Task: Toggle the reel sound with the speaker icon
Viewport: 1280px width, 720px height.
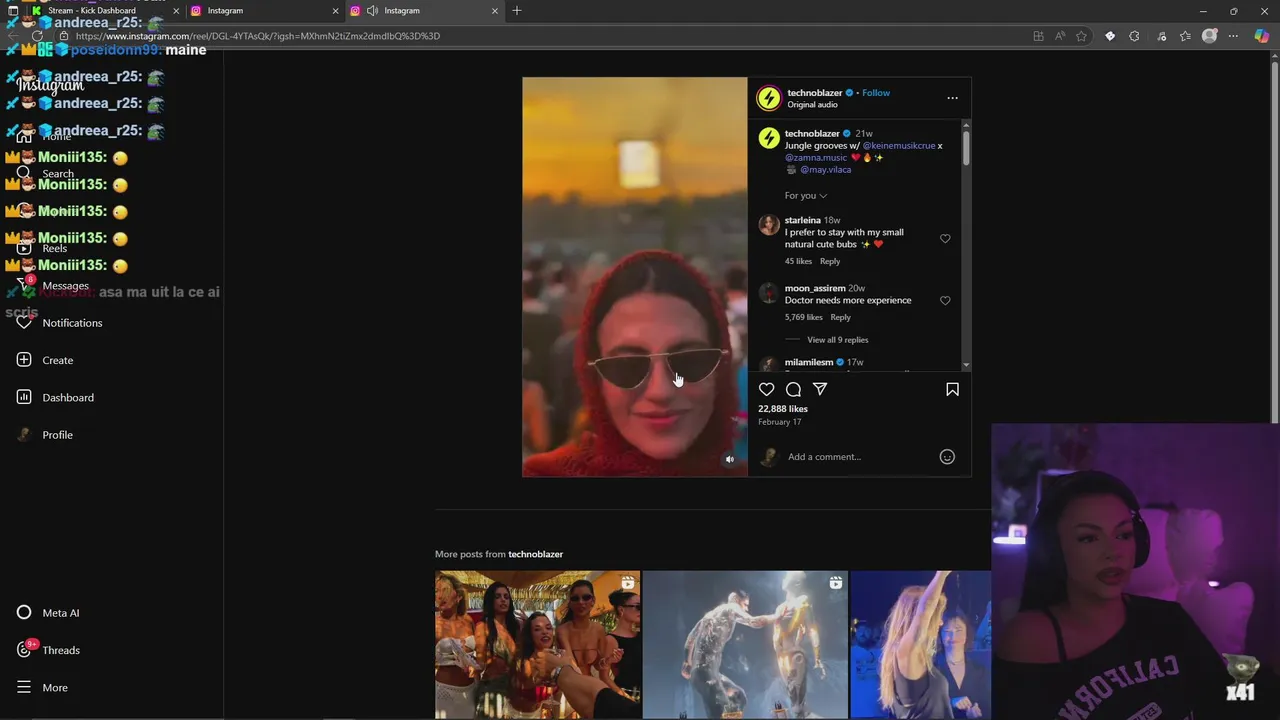Action: click(x=730, y=459)
